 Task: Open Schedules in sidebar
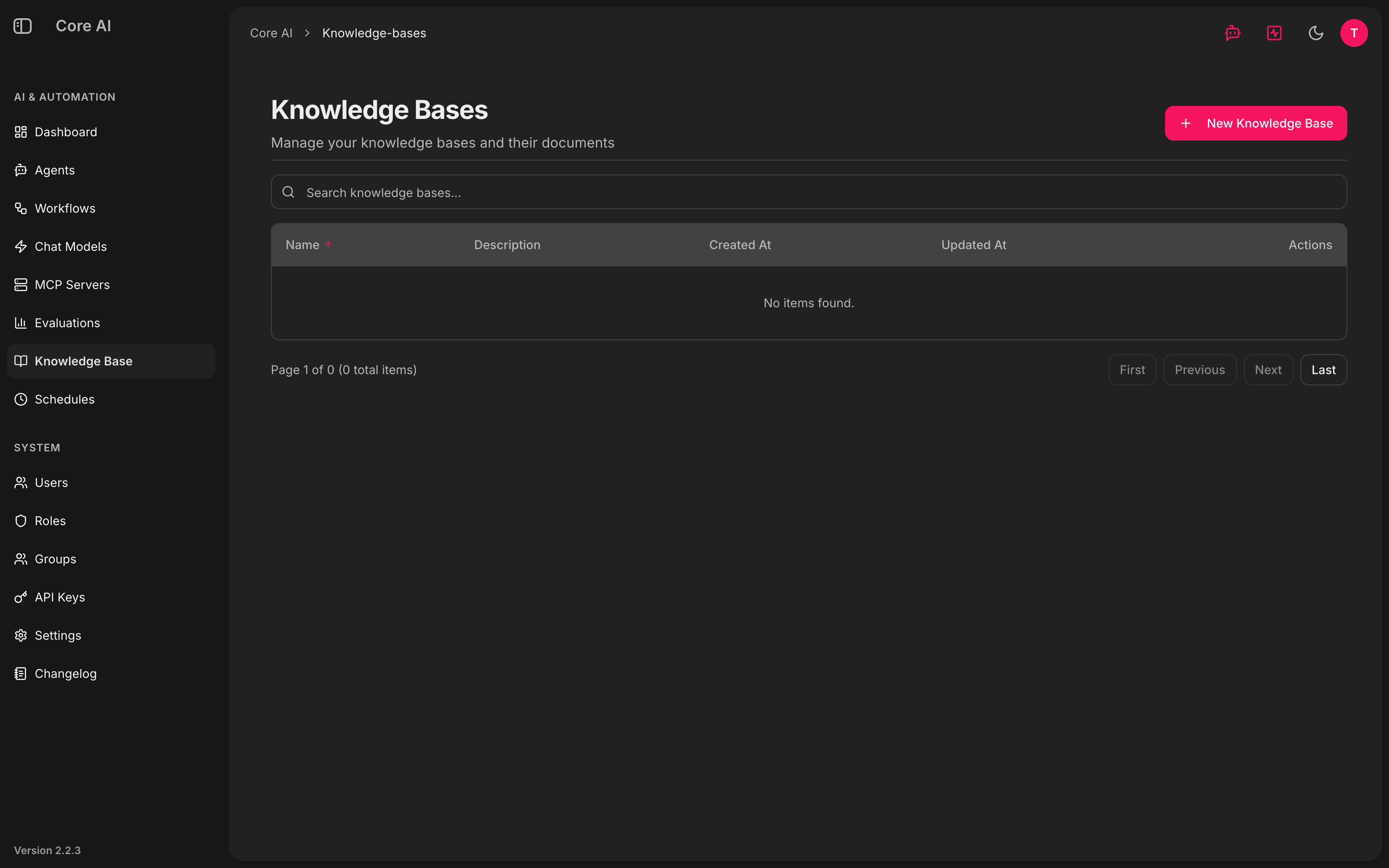111,399
